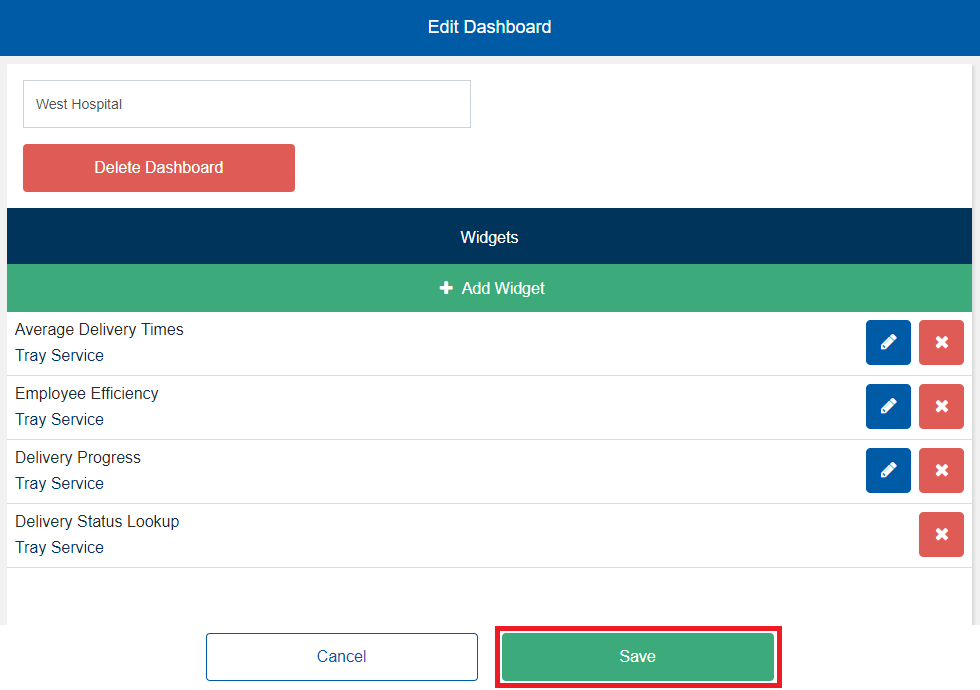Save the dashboard changes
Image resolution: width=980 pixels, height=690 pixels.
[638, 657]
